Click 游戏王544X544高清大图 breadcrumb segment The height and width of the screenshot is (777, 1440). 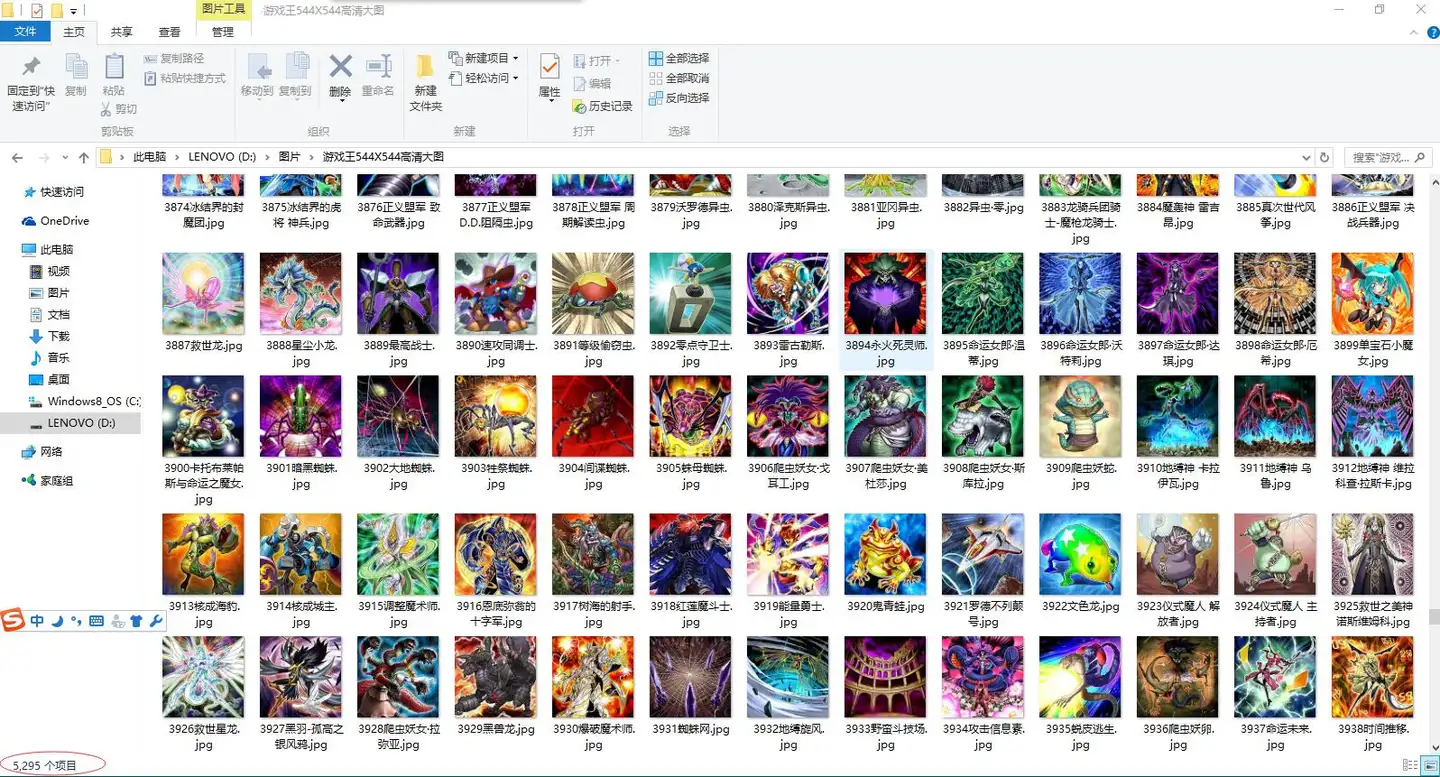383,158
